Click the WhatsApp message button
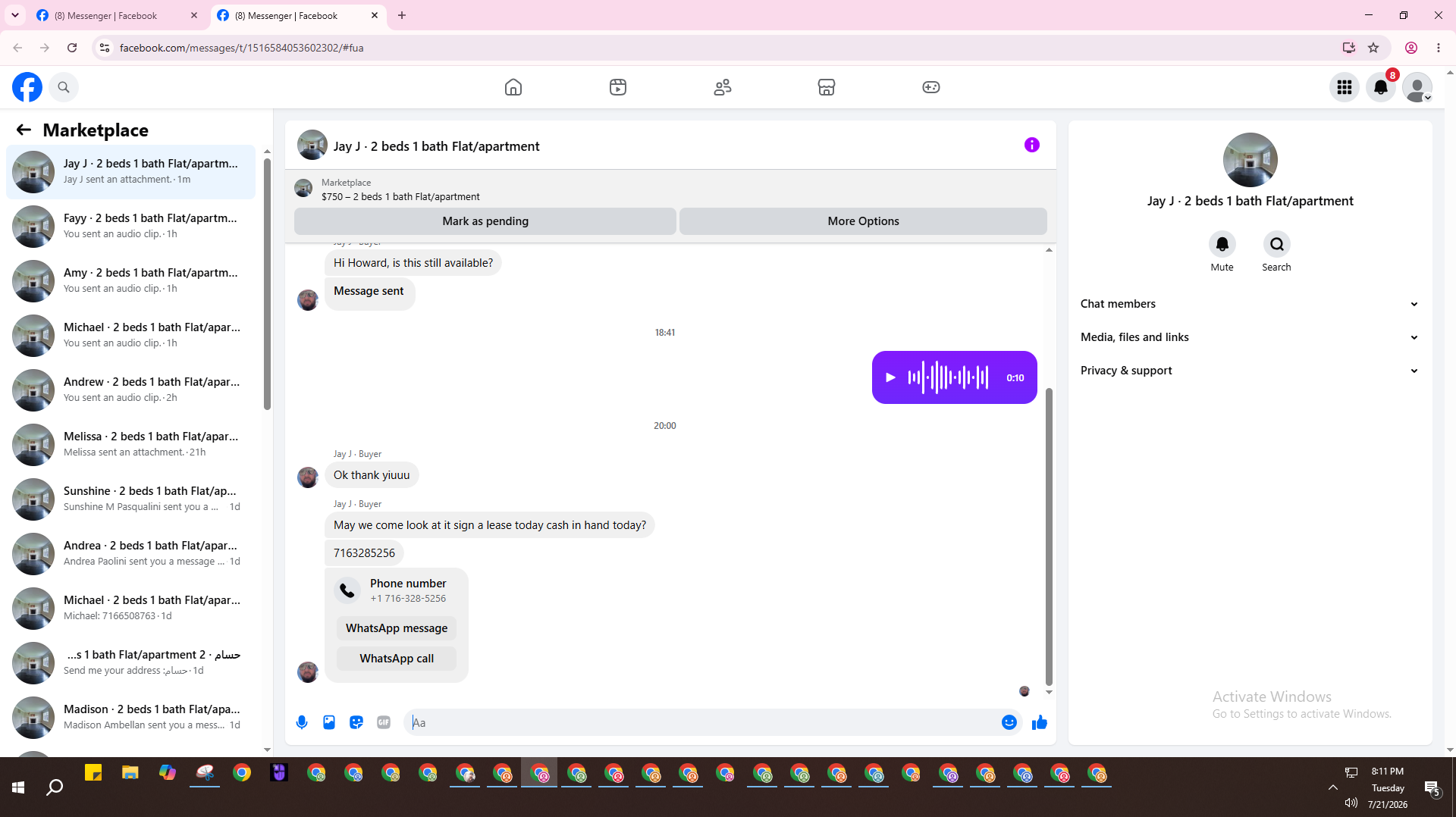This screenshot has width=1456, height=817. 397,628
